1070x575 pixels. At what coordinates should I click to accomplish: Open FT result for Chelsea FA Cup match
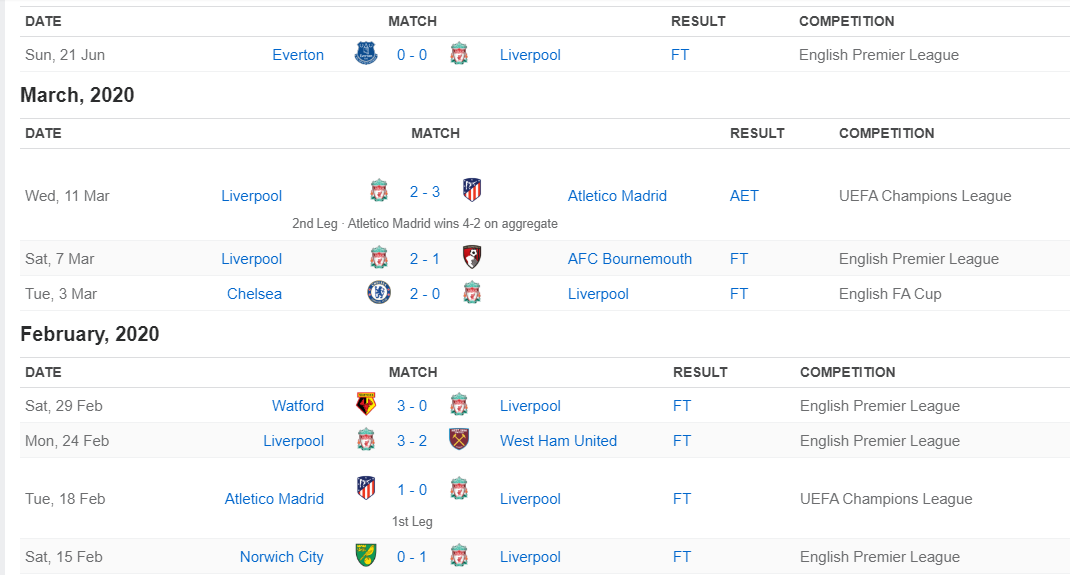(739, 294)
